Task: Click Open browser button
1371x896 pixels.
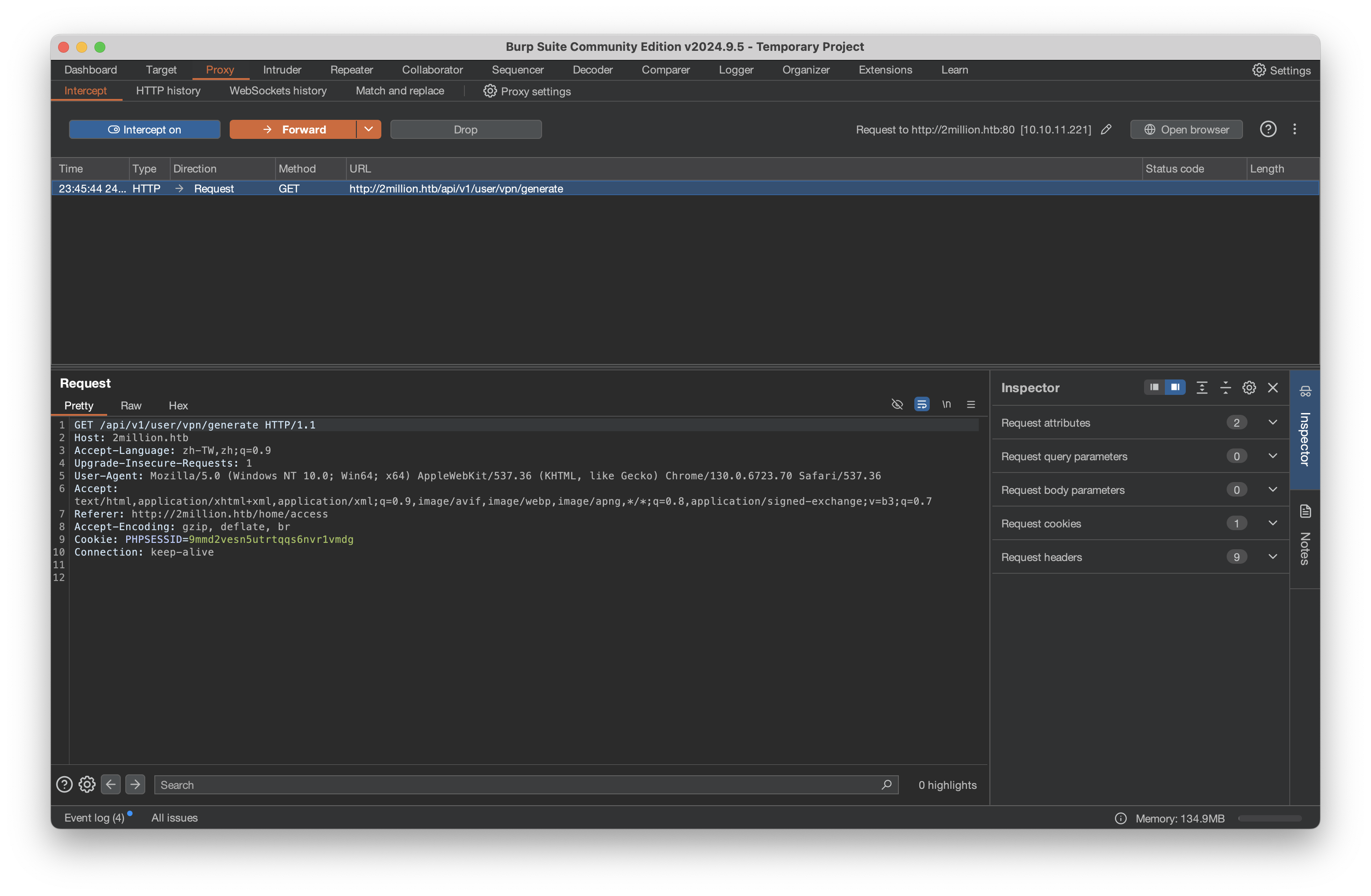Action: [1186, 129]
